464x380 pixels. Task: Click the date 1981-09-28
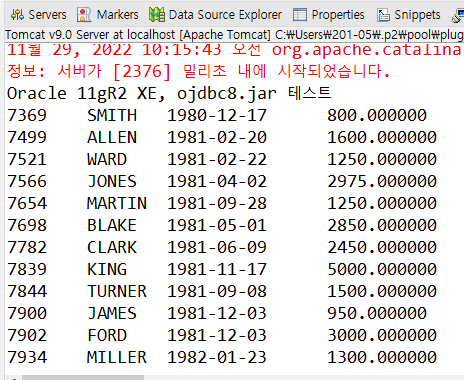coord(217,203)
